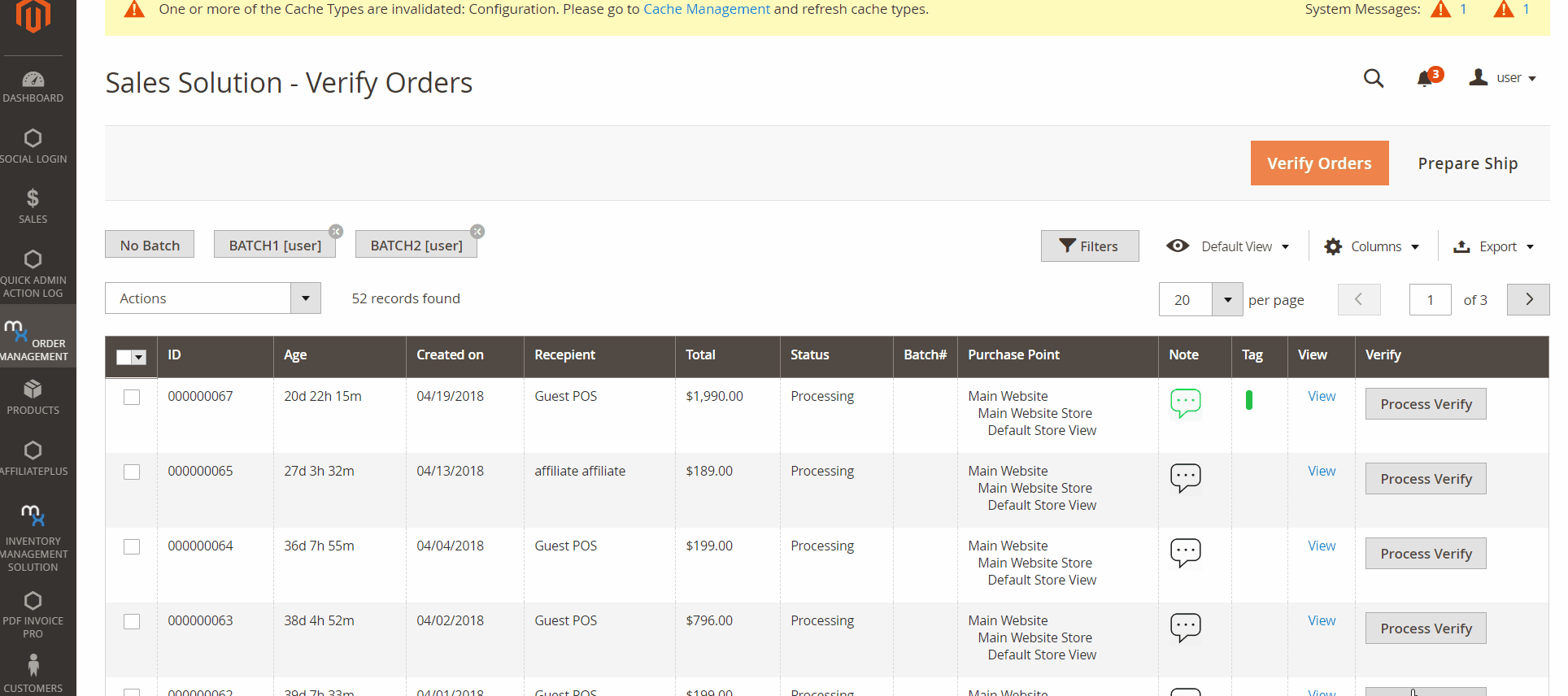Expand the Columns dropdown
Image resolution: width=1568 pixels, height=696 pixels.
(x=1372, y=246)
